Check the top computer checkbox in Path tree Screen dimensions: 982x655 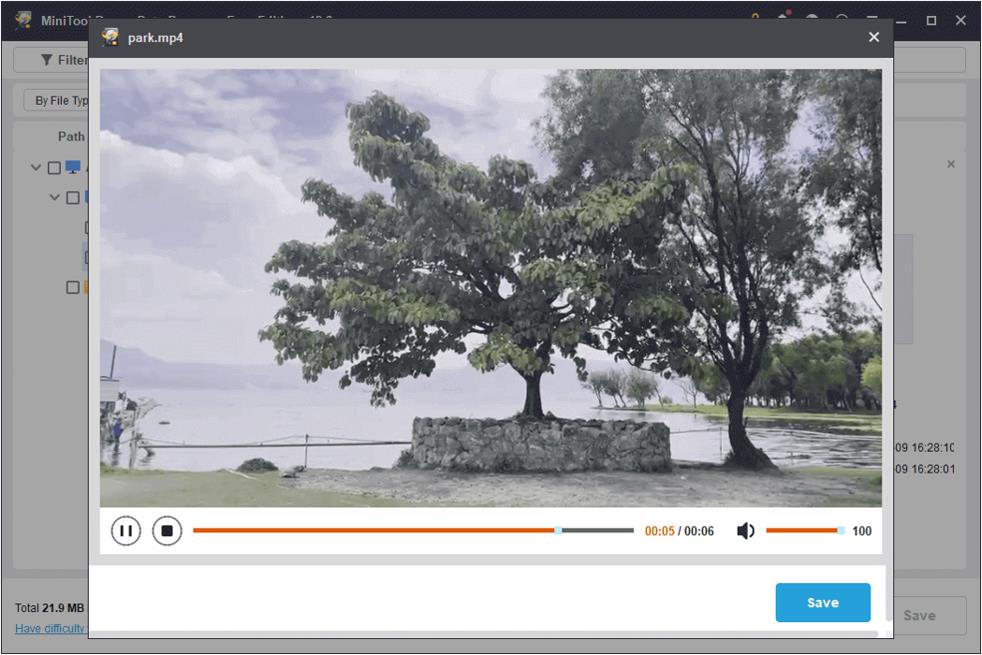53,167
